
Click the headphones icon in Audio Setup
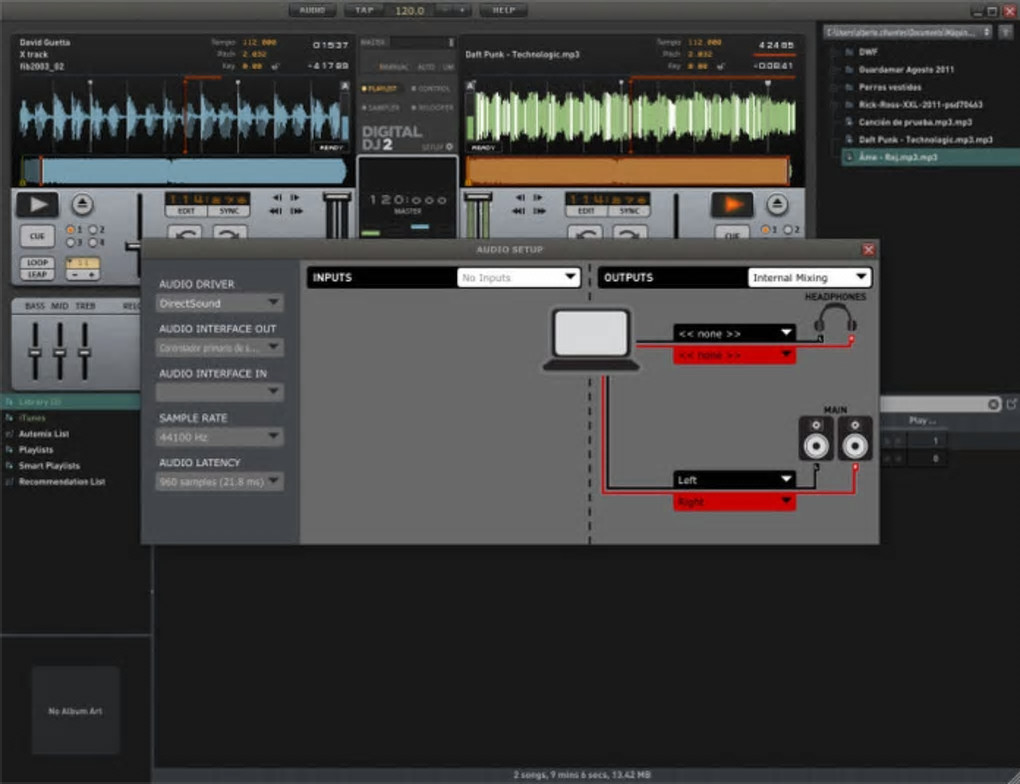834,319
